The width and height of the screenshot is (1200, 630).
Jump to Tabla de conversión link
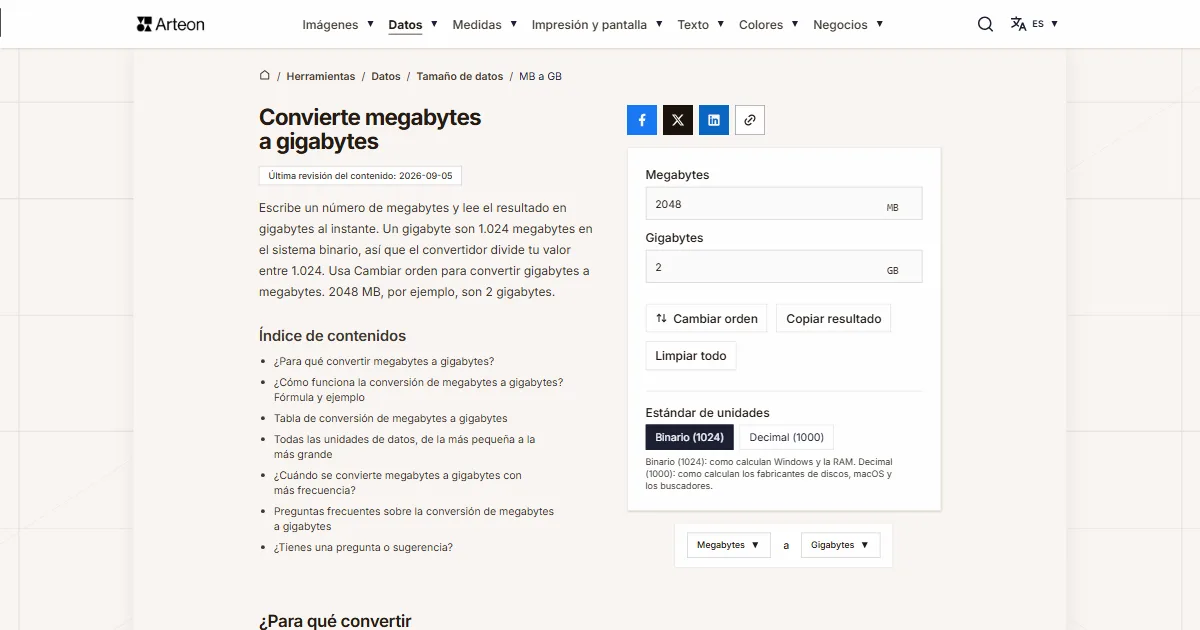click(391, 418)
